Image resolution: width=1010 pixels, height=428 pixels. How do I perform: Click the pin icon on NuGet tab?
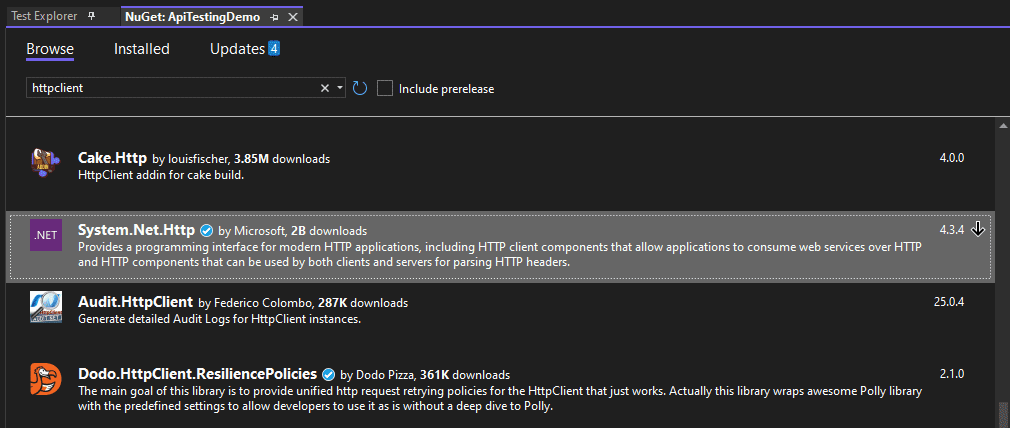click(x=274, y=17)
